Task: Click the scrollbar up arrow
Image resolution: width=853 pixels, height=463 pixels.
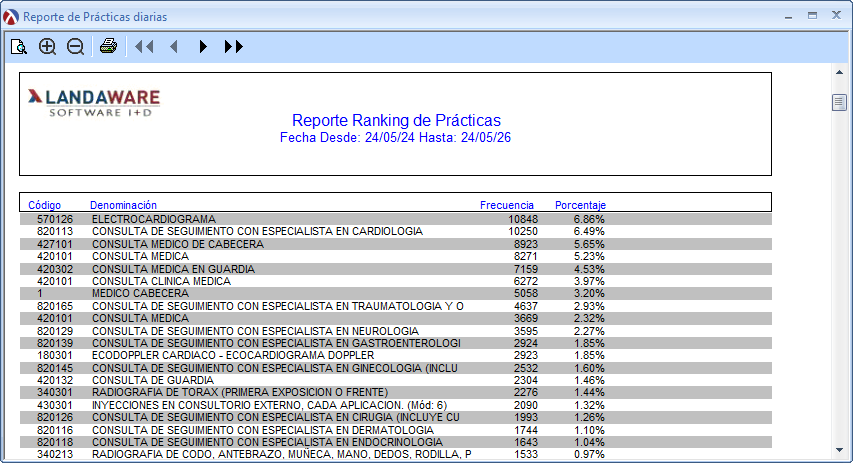Action: coord(839,72)
